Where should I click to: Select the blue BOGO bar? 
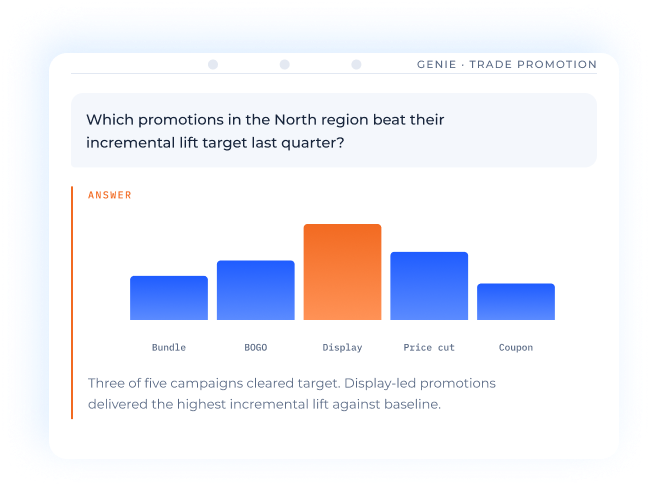tap(256, 290)
